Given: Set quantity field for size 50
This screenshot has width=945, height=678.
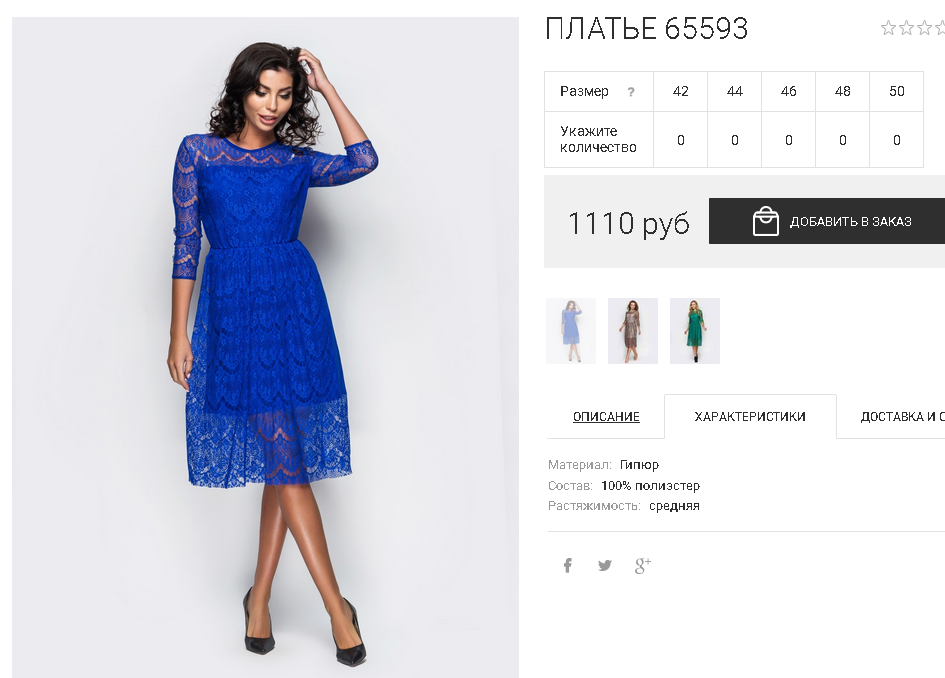Looking at the screenshot, I should point(897,140).
